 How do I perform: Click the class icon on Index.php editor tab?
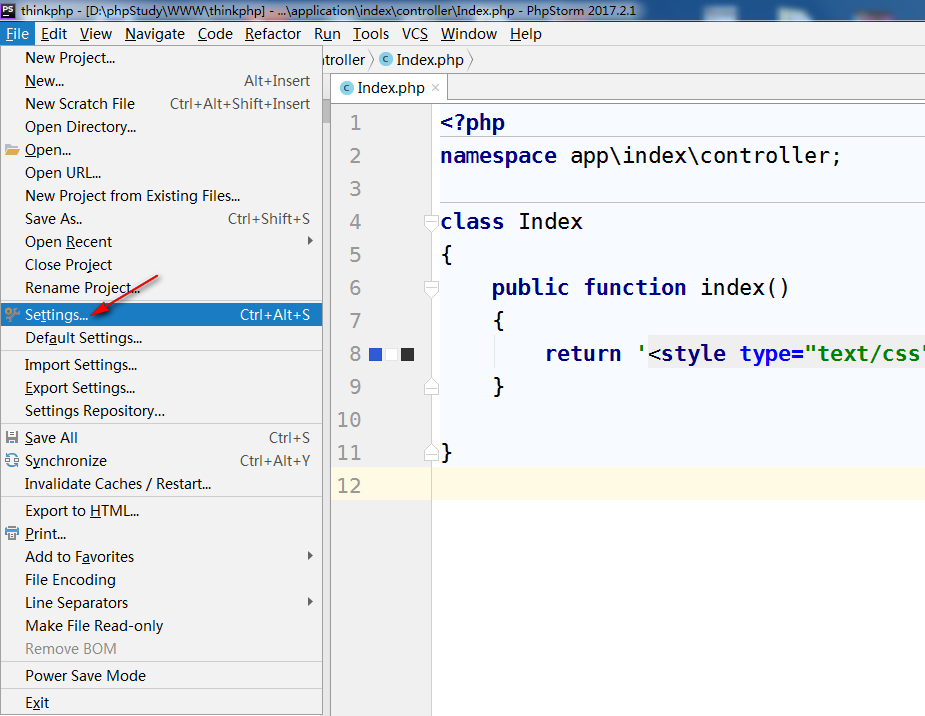pos(347,88)
